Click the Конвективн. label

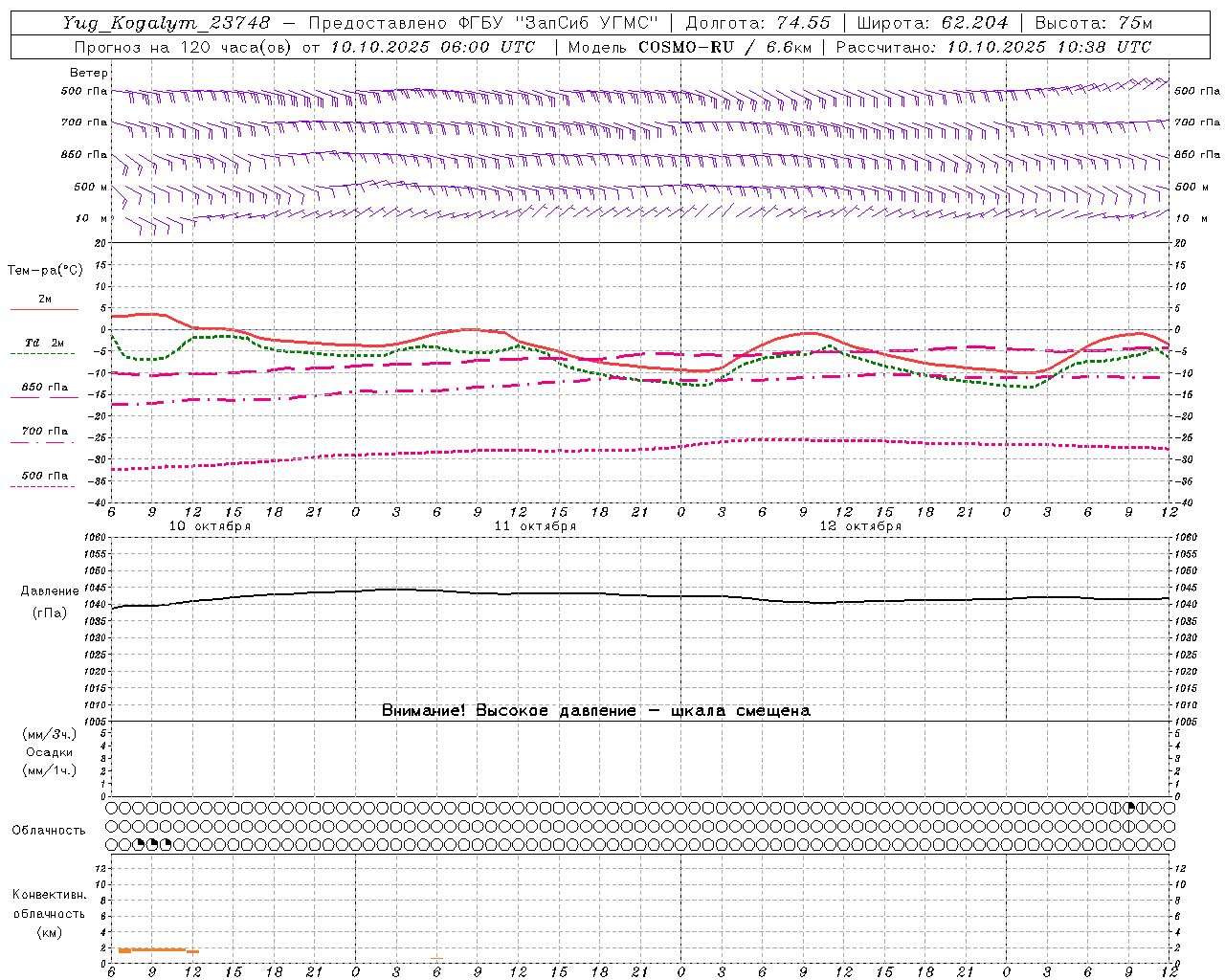point(49,895)
